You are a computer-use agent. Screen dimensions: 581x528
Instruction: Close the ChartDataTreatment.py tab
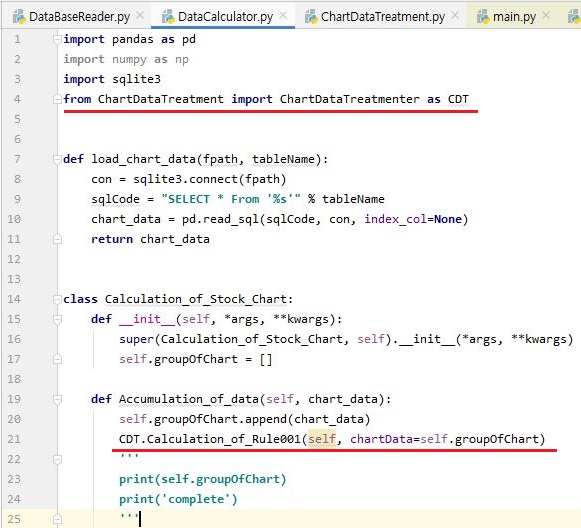(455, 16)
